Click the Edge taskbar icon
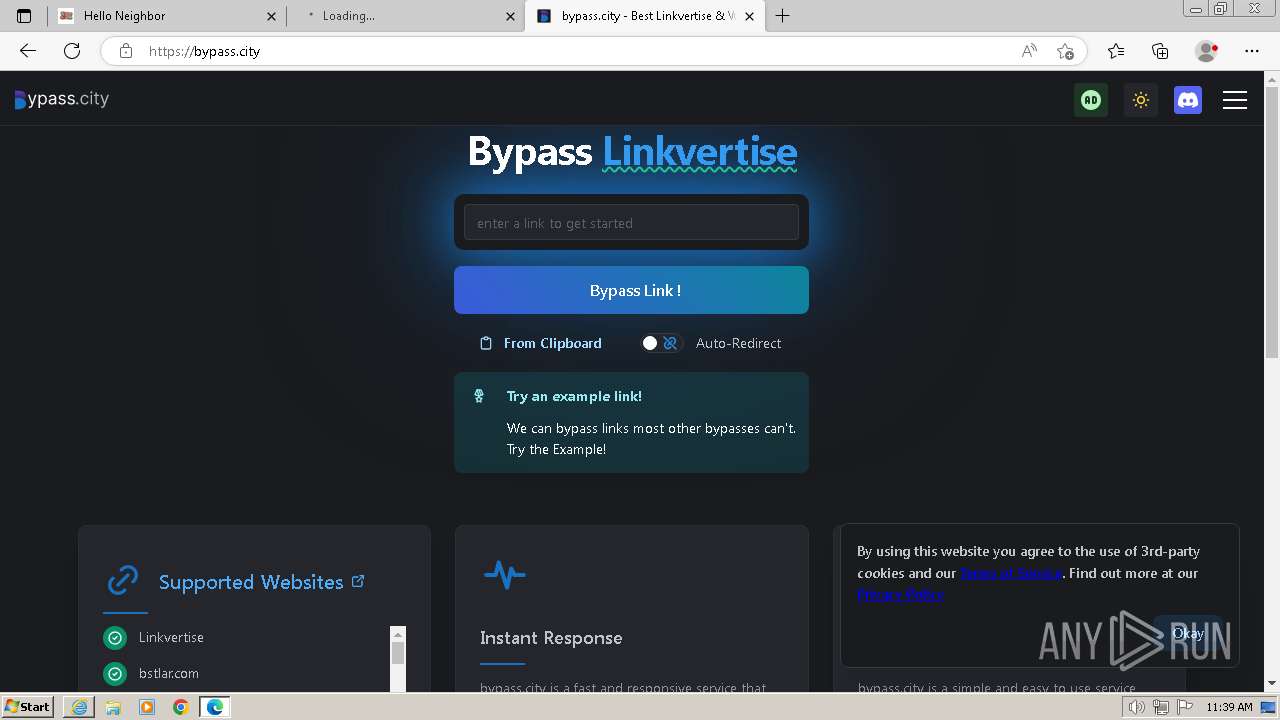1280x720 pixels. coord(214,707)
